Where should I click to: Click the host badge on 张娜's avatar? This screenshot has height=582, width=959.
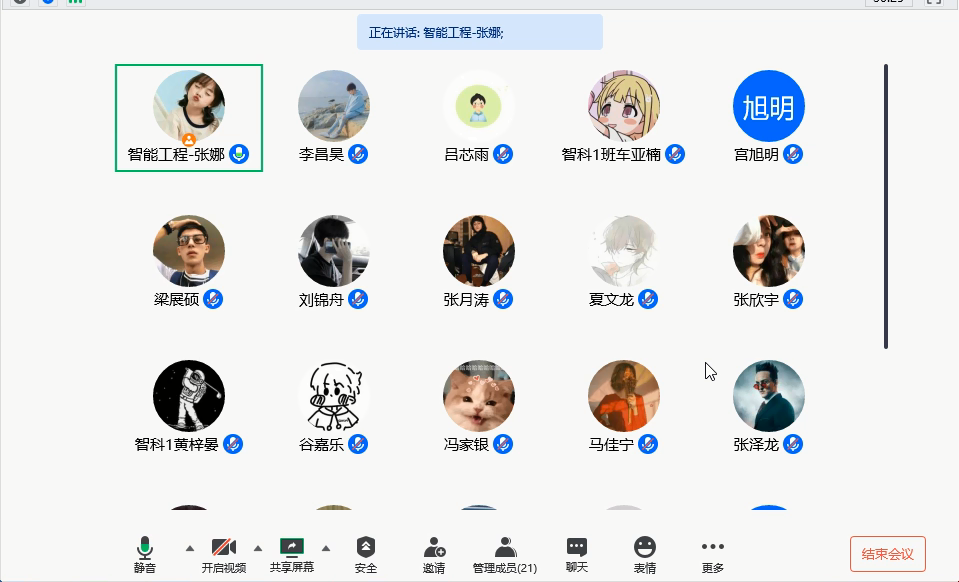[189, 140]
